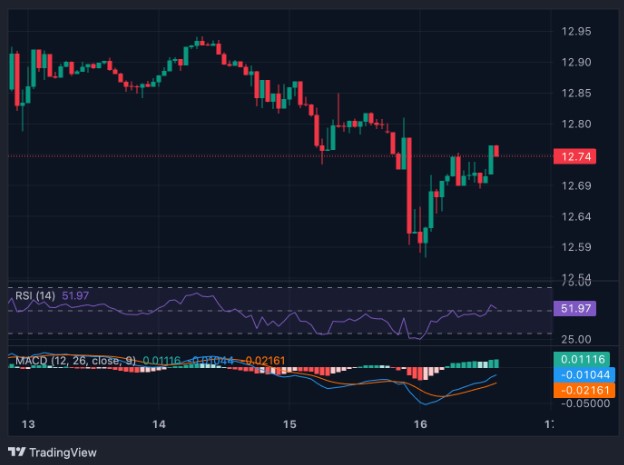Click the 12.95 price axis label

(576, 31)
